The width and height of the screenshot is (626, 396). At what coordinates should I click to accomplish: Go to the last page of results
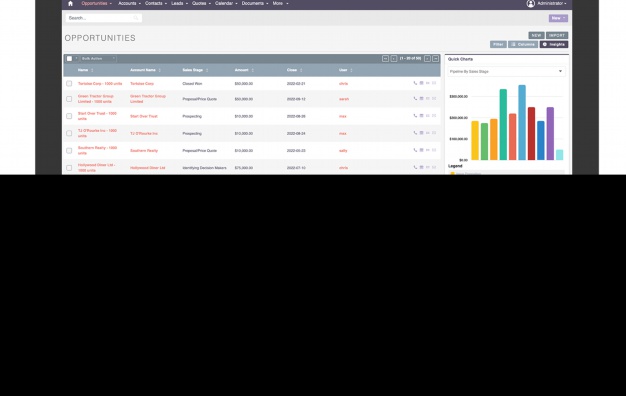pyautogui.click(x=436, y=59)
